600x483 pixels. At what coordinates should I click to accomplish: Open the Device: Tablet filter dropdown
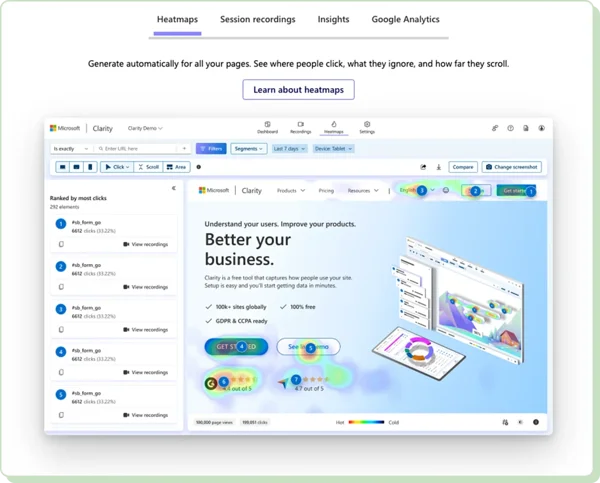[x=333, y=148]
